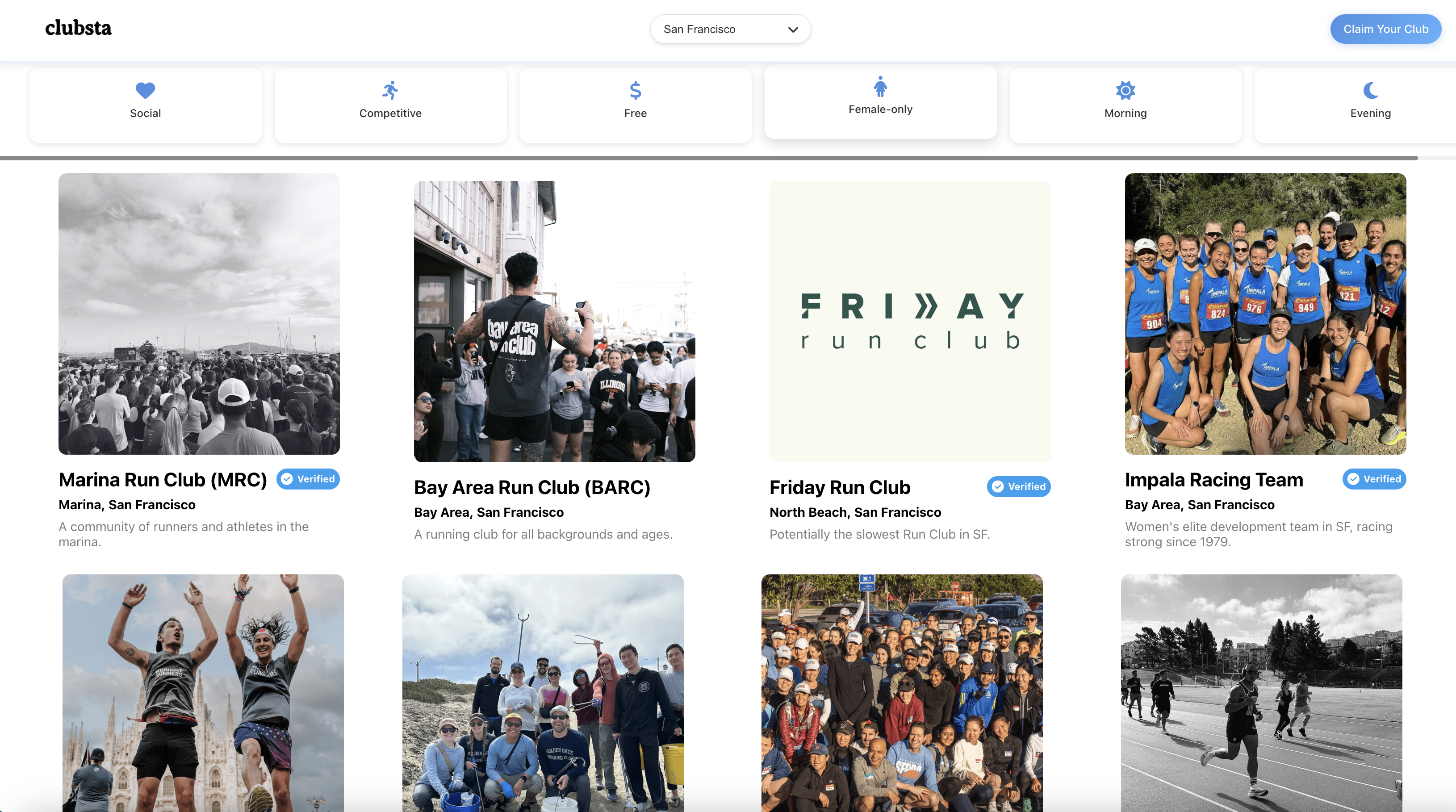
Task: Click the heart icon on Social filter
Action: pos(145,90)
